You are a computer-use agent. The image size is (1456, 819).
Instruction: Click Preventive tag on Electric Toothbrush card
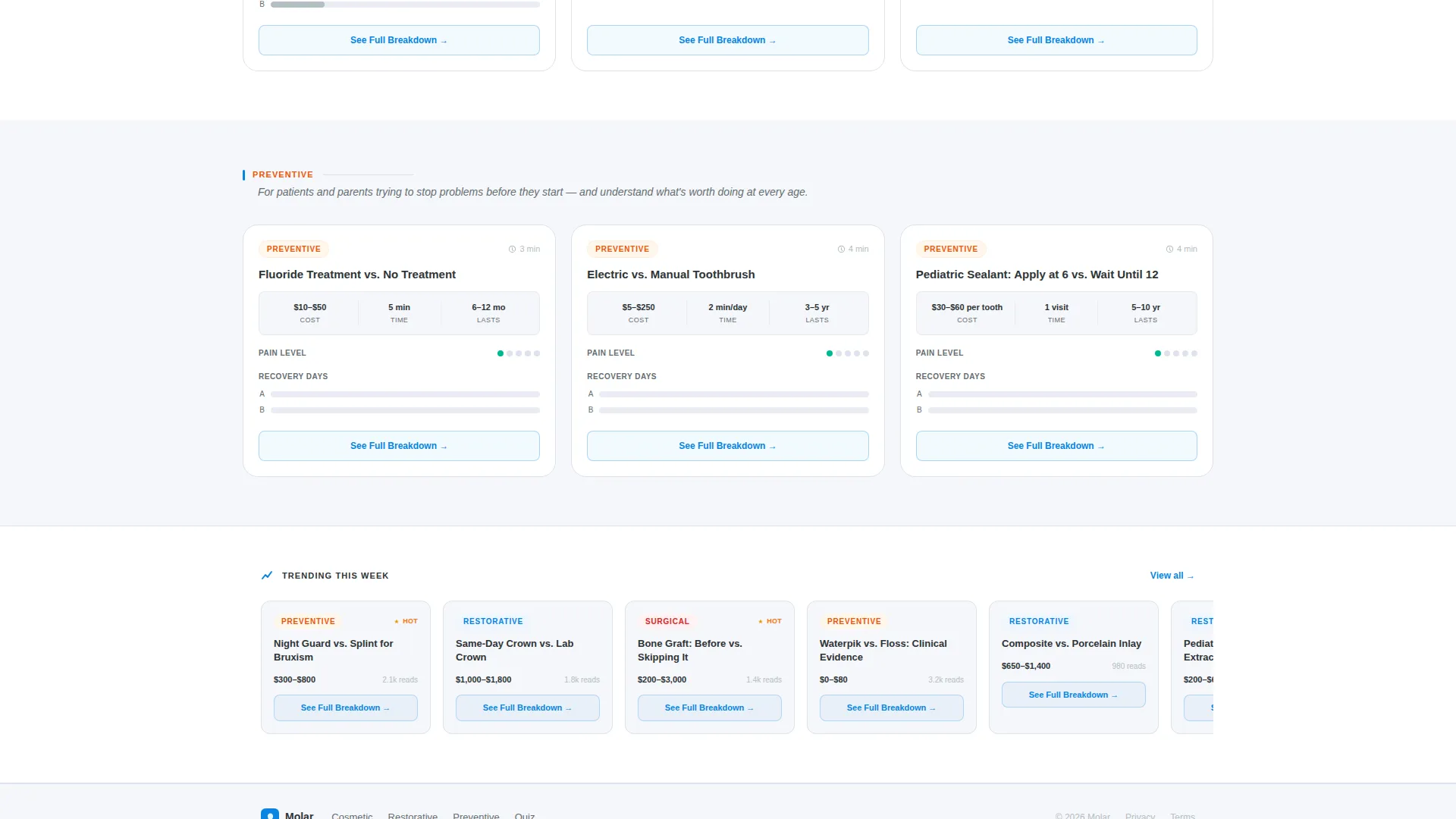[x=622, y=249]
